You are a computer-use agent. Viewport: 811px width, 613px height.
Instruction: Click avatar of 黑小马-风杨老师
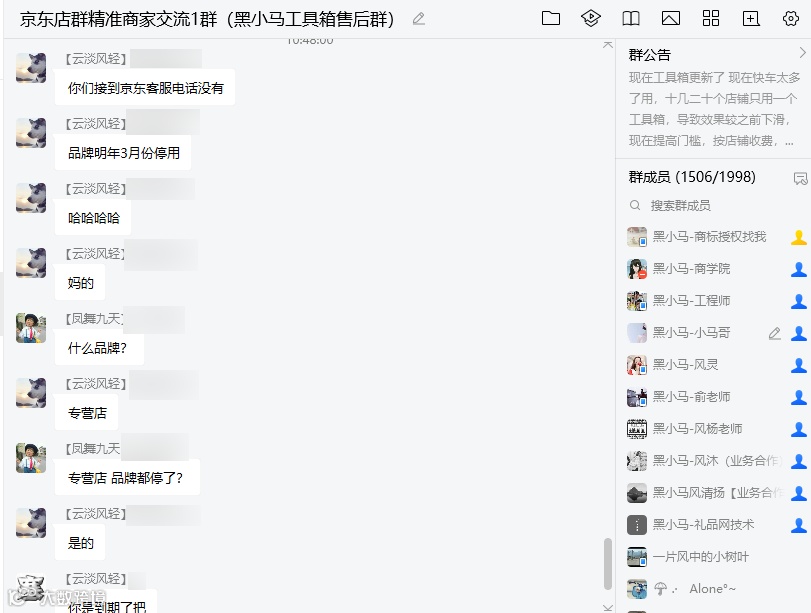pyautogui.click(x=637, y=429)
